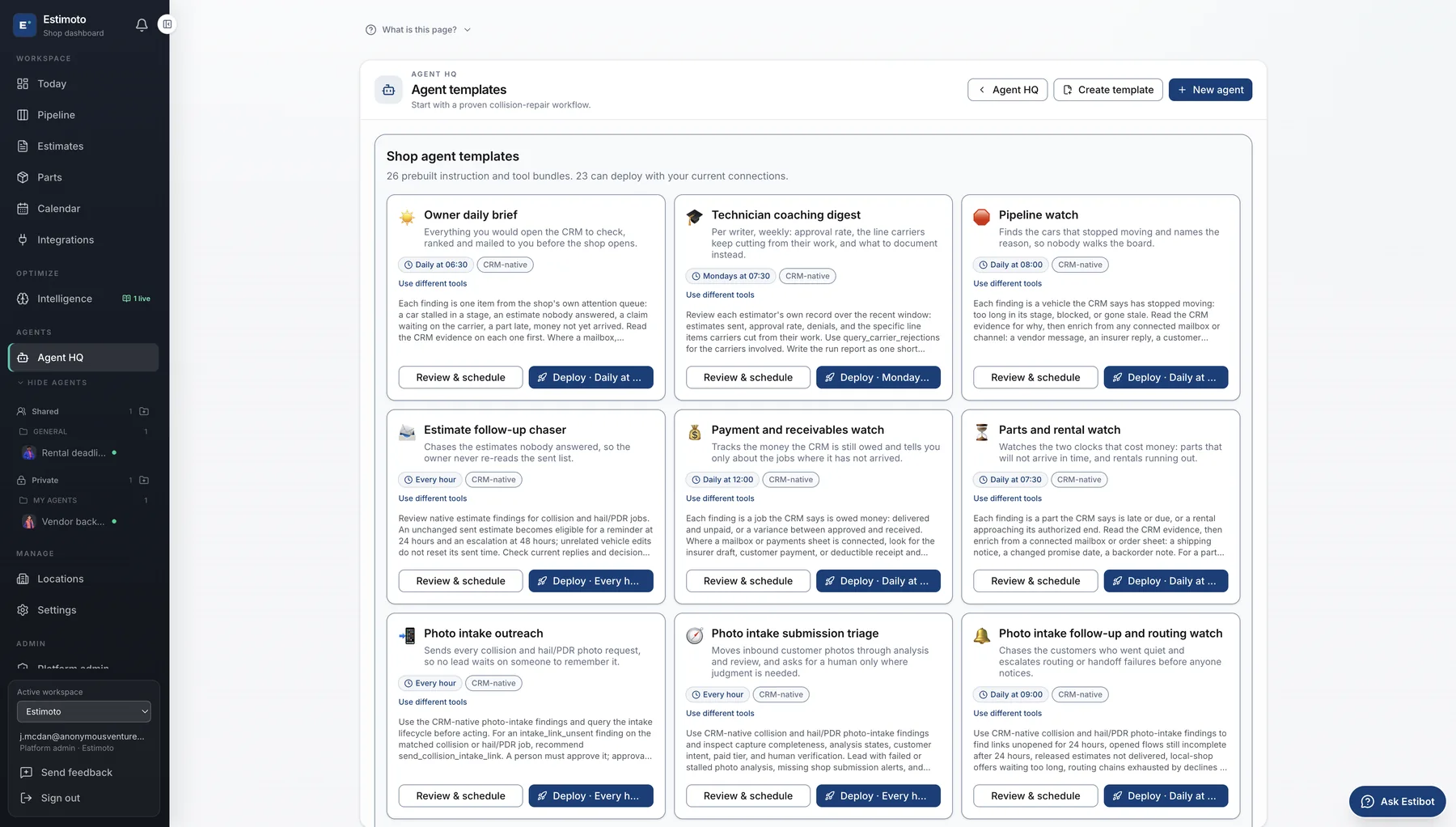Navigate to Parts
The height and width of the screenshot is (827, 1456).
point(83,177)
